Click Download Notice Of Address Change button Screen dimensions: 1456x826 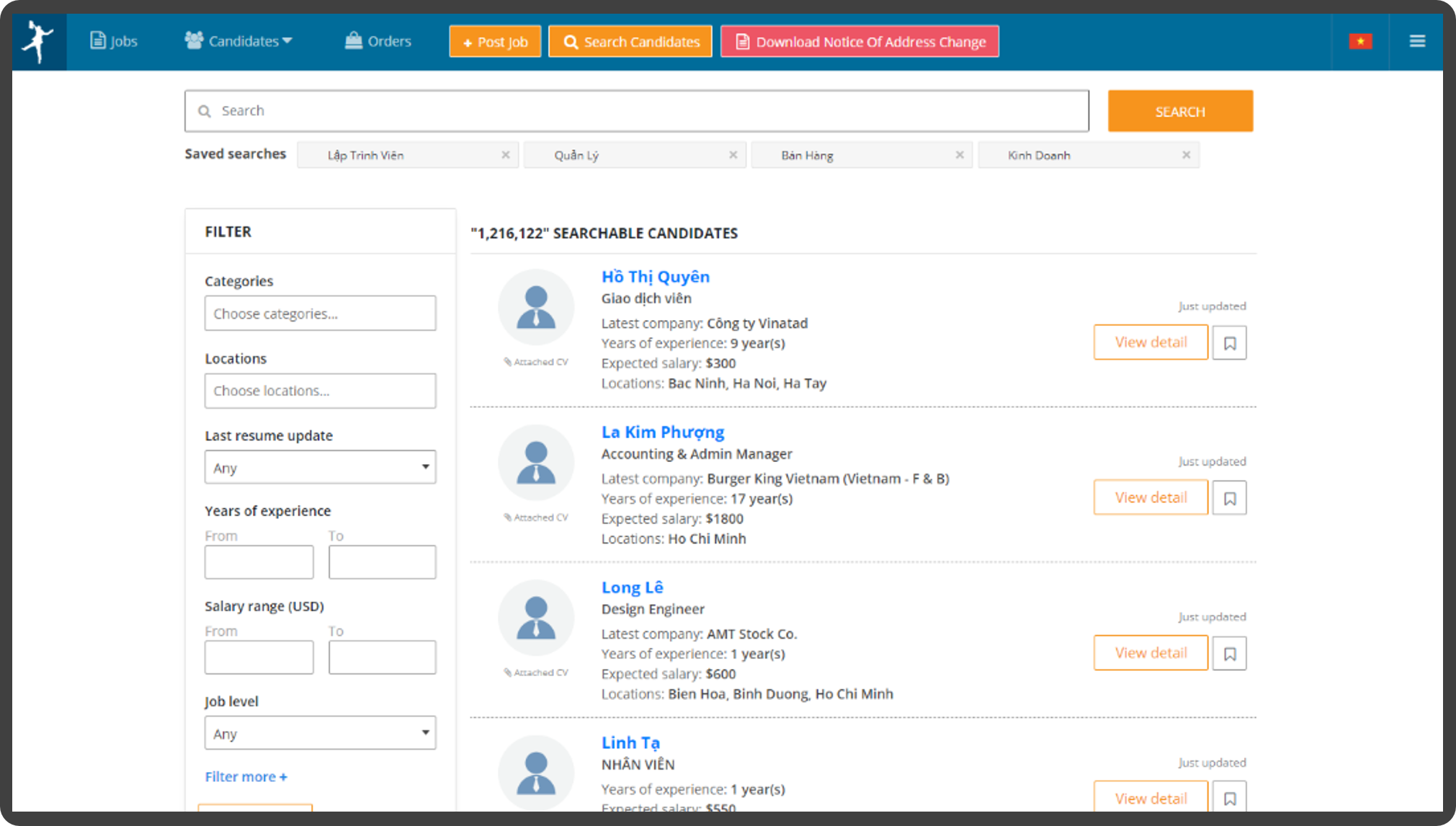(859, 42)
